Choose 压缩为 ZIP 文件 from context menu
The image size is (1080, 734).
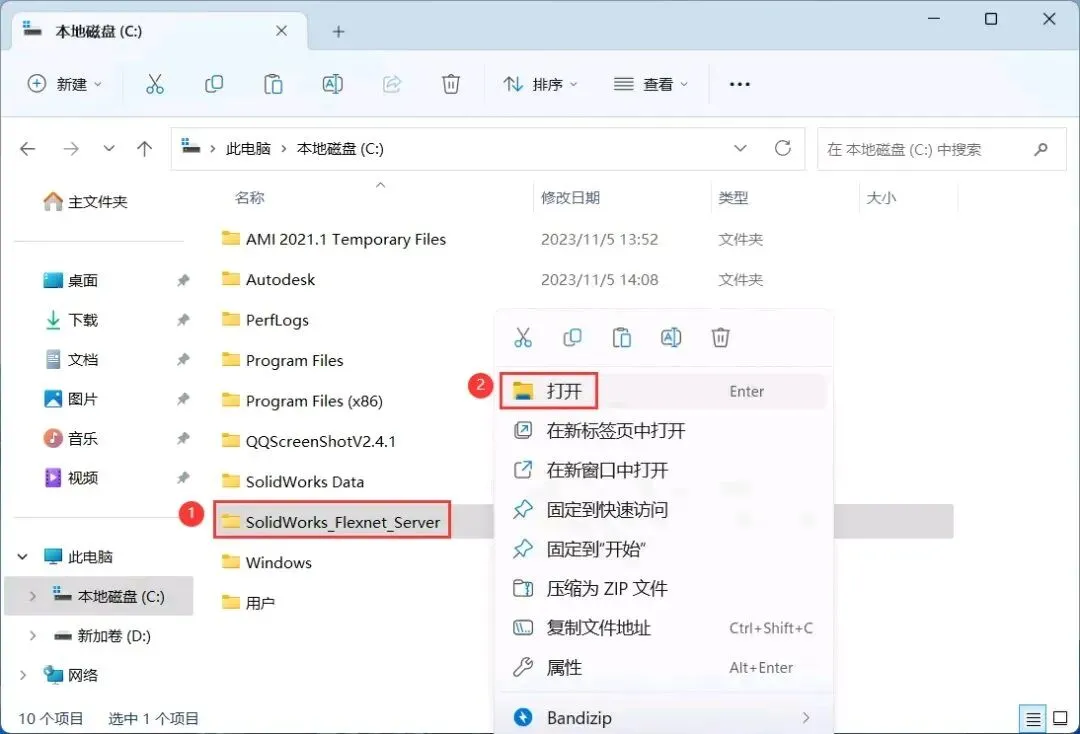663,589
